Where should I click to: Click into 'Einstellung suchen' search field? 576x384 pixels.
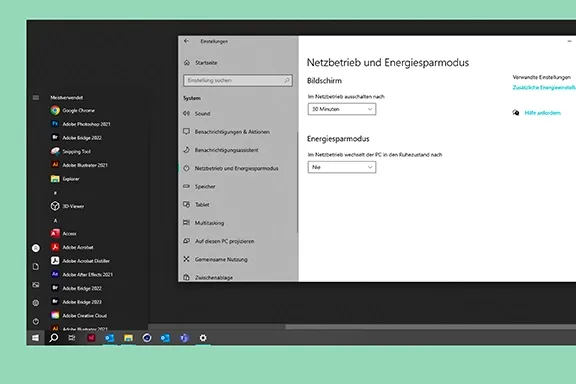pyautogui.click(x=238, y=80)
